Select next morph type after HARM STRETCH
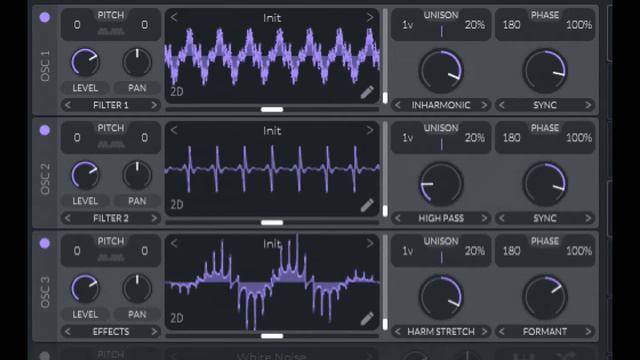This screenshot has height=360, width=640. [x=484, y=331]
